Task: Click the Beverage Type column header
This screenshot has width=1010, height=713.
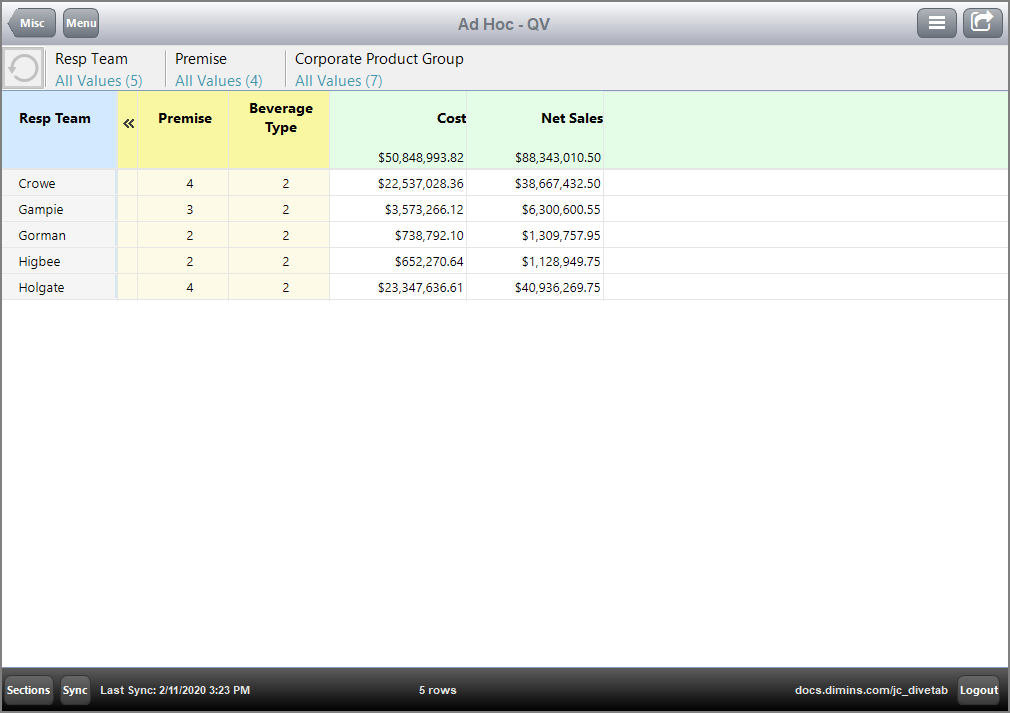Action: [281, 118]
